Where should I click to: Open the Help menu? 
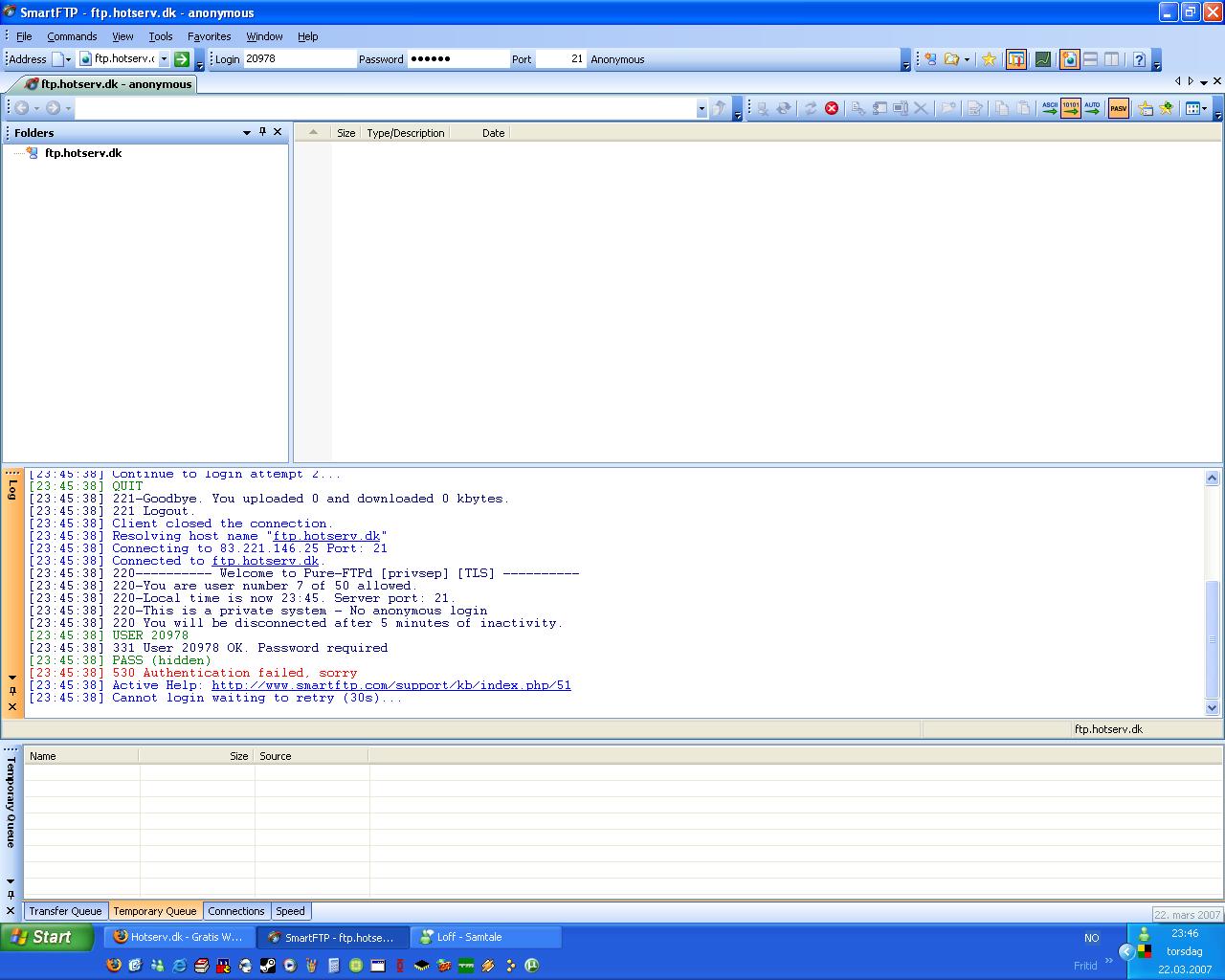[x=307, y=36]
